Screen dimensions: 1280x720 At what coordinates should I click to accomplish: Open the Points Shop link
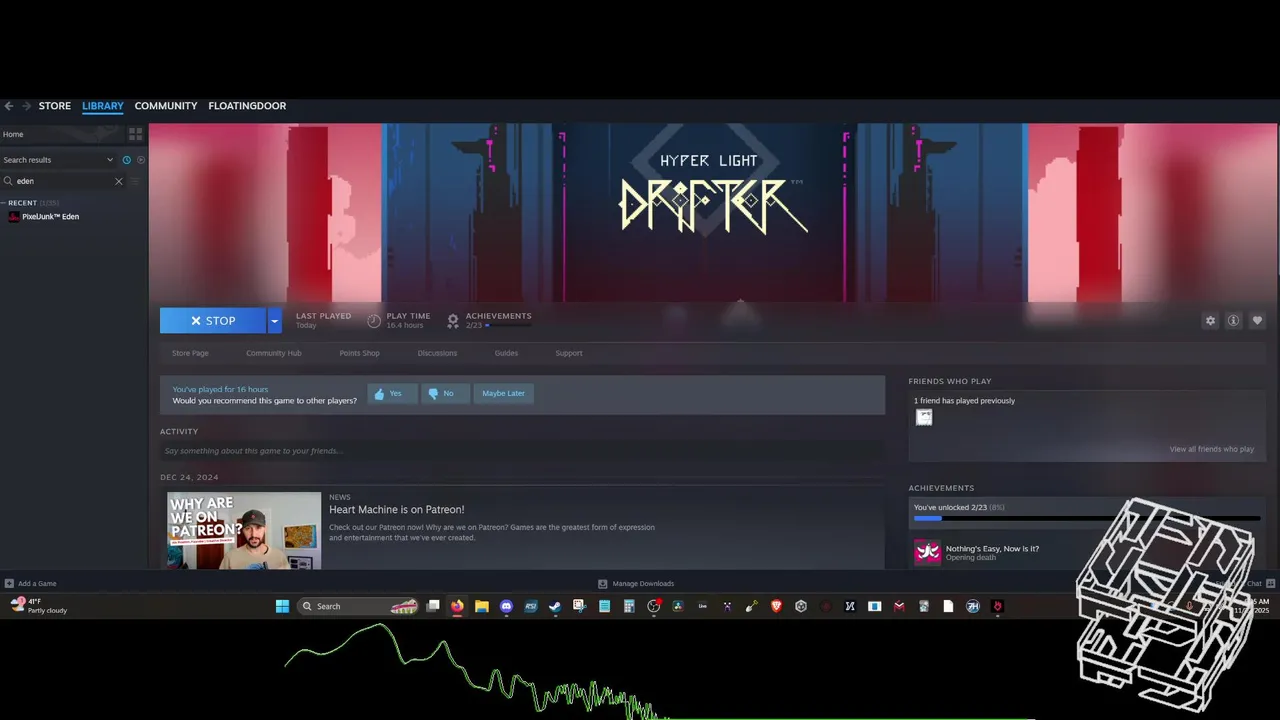click(359, 353)
